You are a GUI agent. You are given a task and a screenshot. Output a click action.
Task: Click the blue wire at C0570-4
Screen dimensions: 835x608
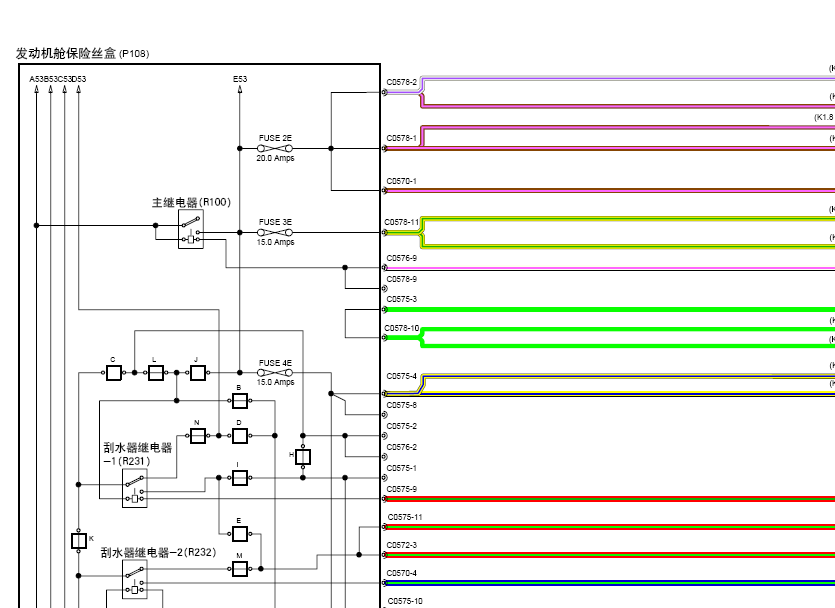(x=610, y=583)
